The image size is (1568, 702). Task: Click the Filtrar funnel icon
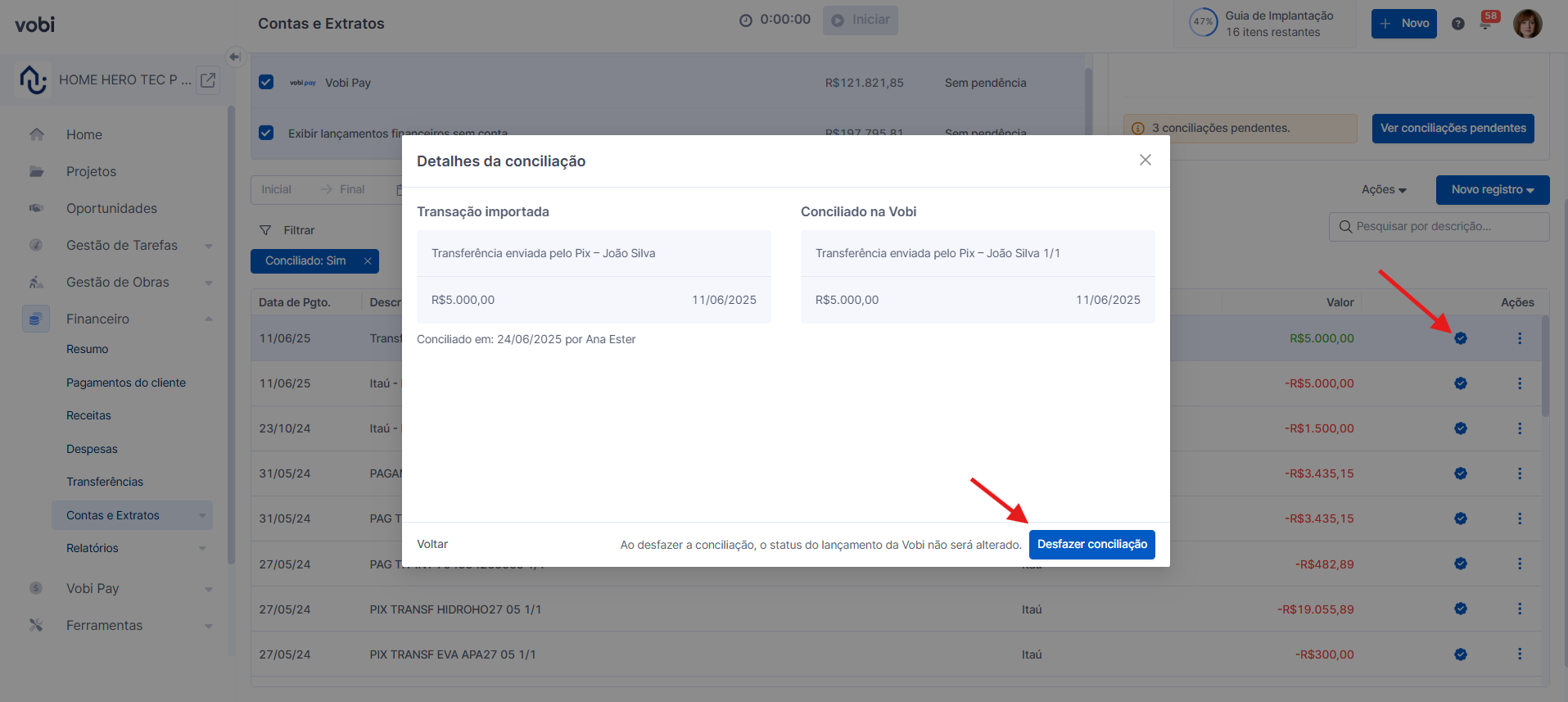(265, 230)
